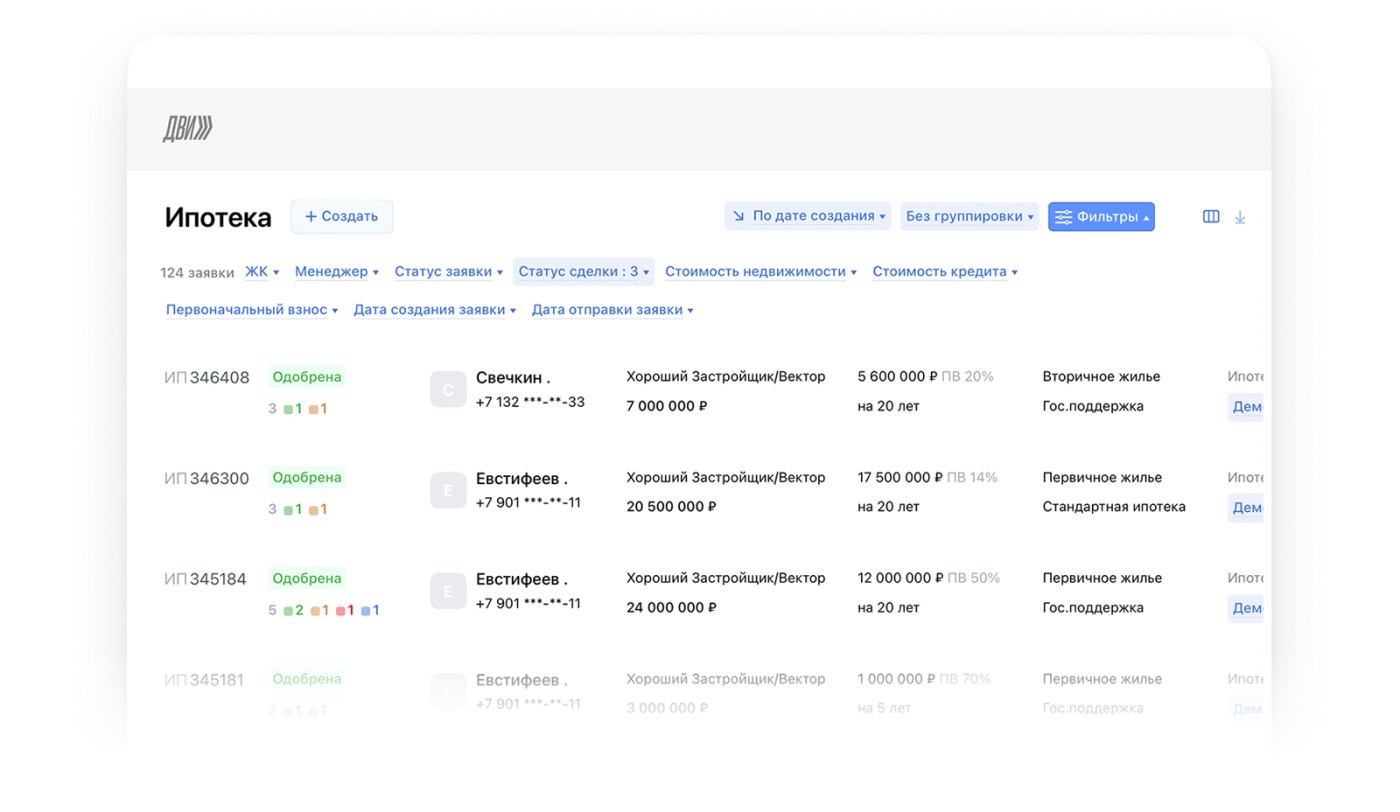Click the 17 500 000 ₽ loan amount
Viewport: 1400px width, 812px height.
900,477
